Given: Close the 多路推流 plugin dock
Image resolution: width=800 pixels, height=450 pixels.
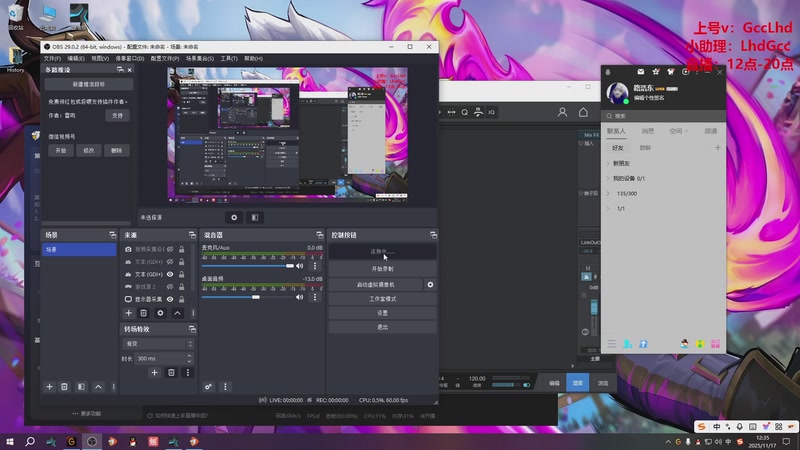Looking at the screenshot, I should (130, 69).
